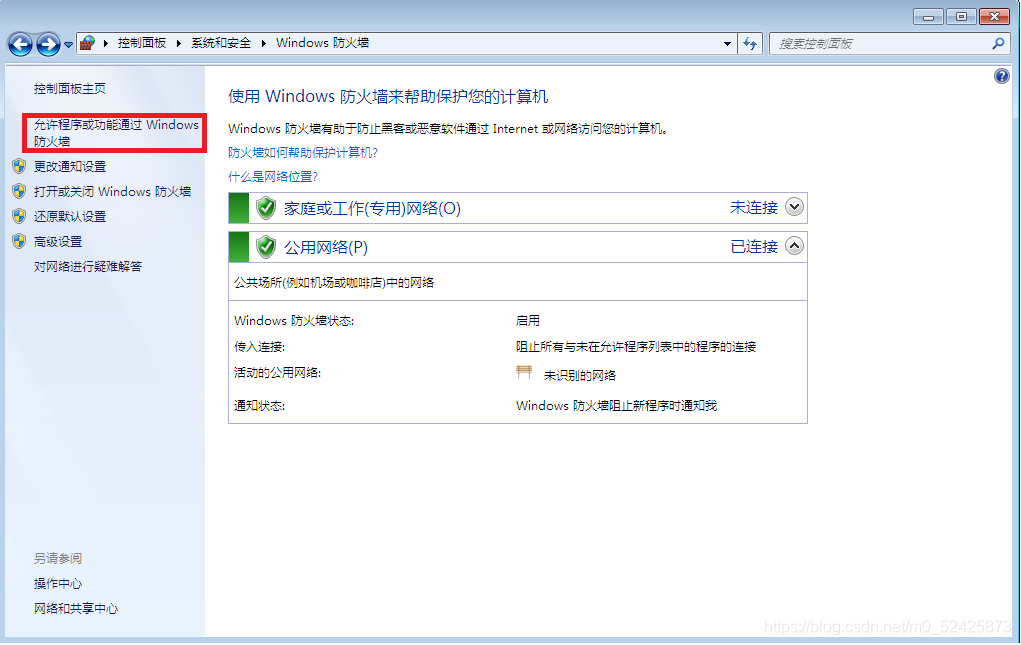1021x645 pixels.
Task: Click the 未识别的网络 text
Action: pos(580,376)
